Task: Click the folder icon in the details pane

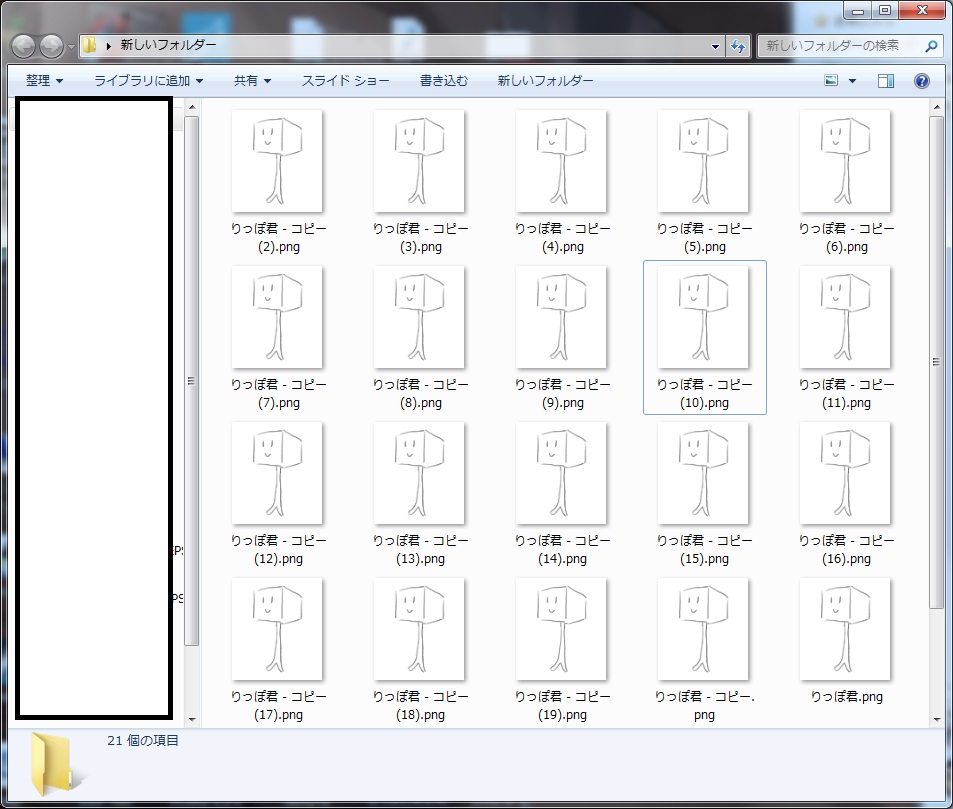Action: (57, 764)
